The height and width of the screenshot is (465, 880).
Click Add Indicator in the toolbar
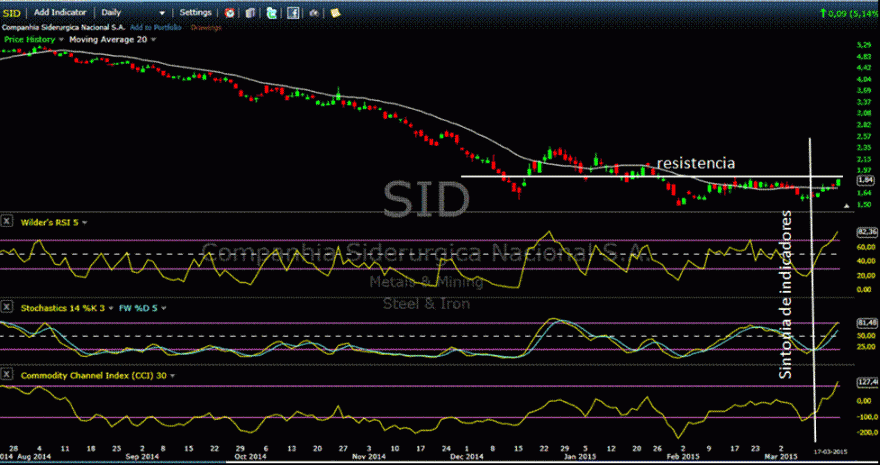(61, 12)
